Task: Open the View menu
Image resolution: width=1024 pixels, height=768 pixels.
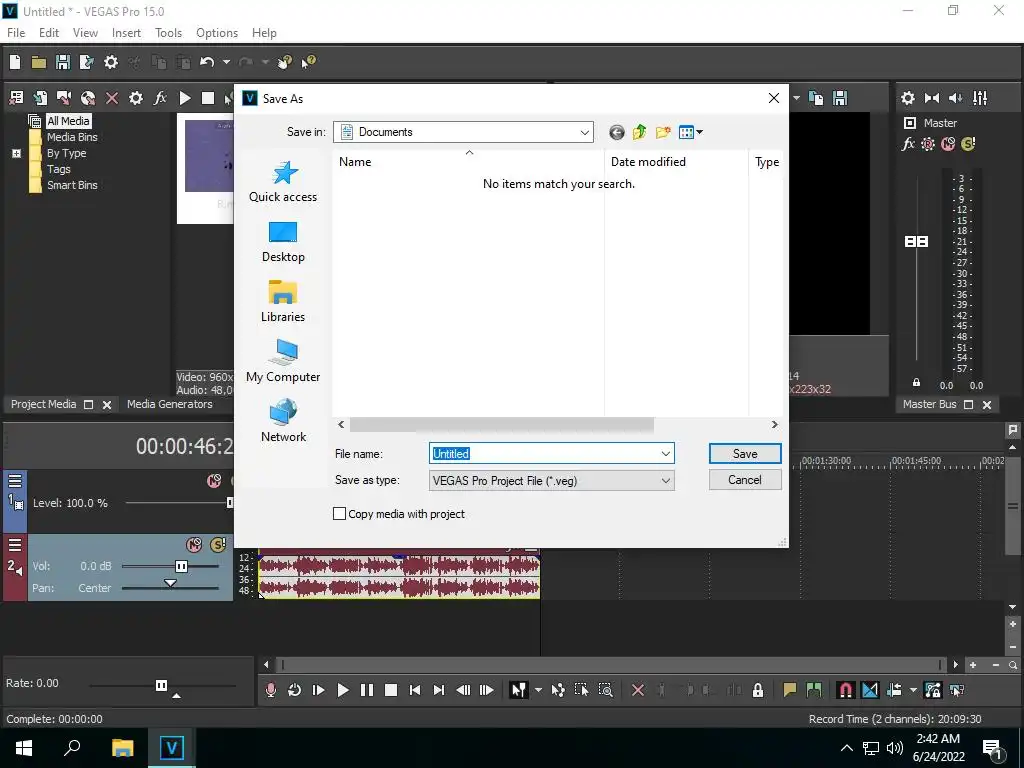Action: (85, 33)
